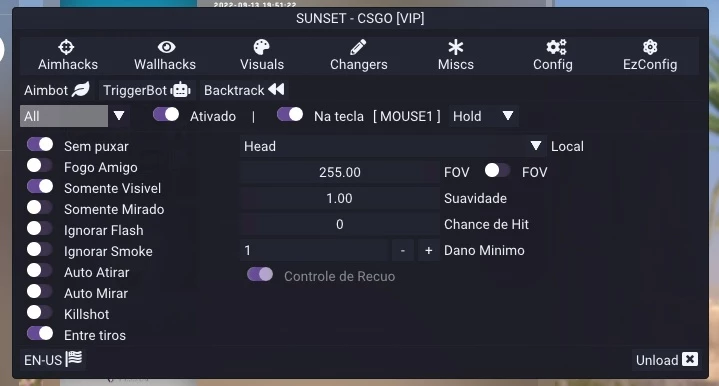
Task: Click the plus button for Dano Minimo
Action: click(x=429, y=250)
